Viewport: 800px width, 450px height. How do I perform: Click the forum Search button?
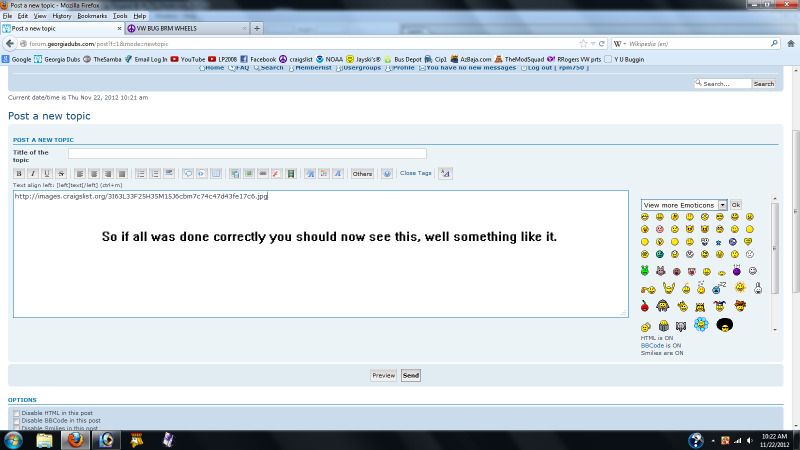tap(764, 84)
